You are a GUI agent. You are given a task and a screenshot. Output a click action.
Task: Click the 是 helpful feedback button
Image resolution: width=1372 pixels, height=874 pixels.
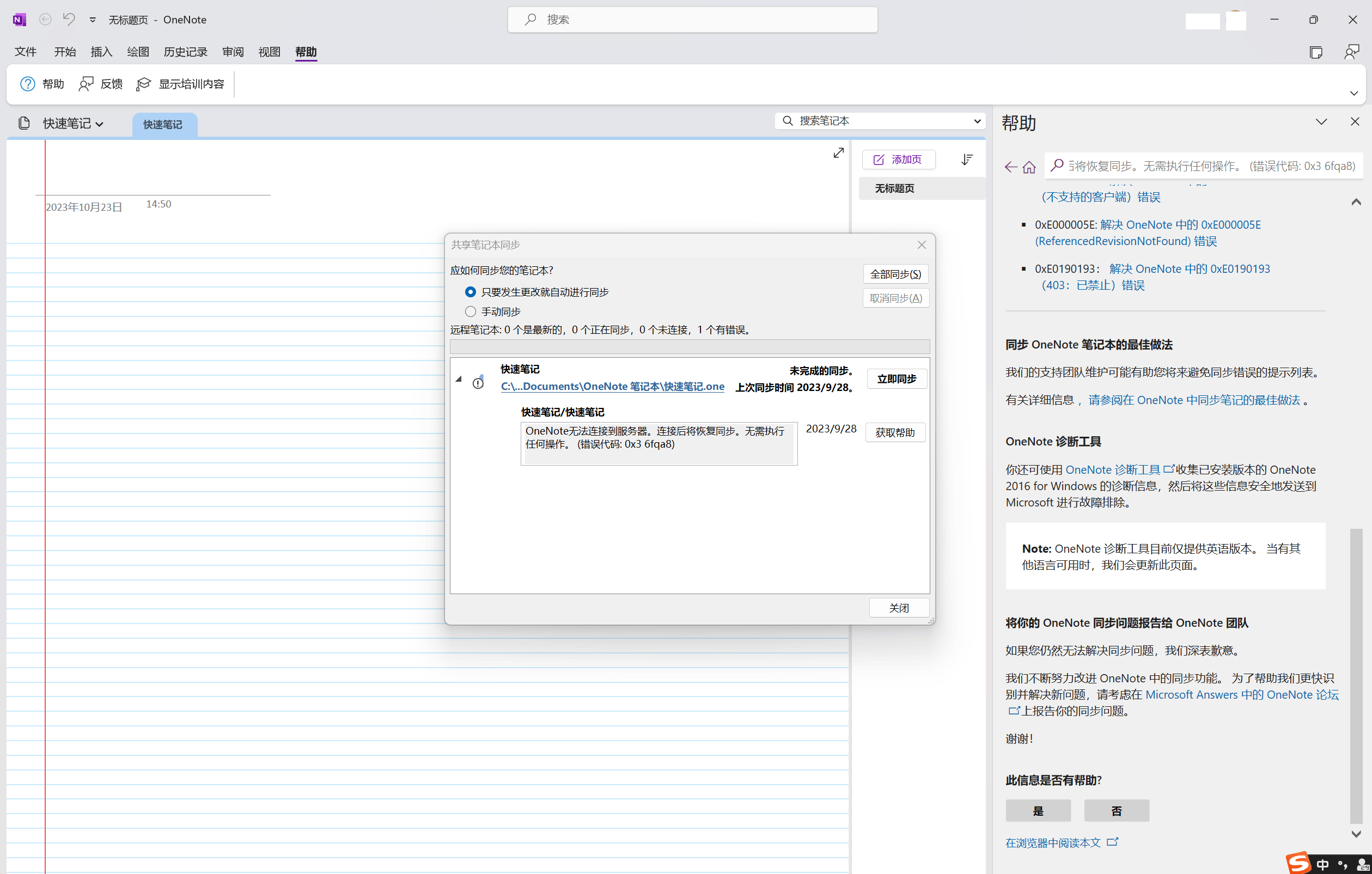[x=1038, y=811]
